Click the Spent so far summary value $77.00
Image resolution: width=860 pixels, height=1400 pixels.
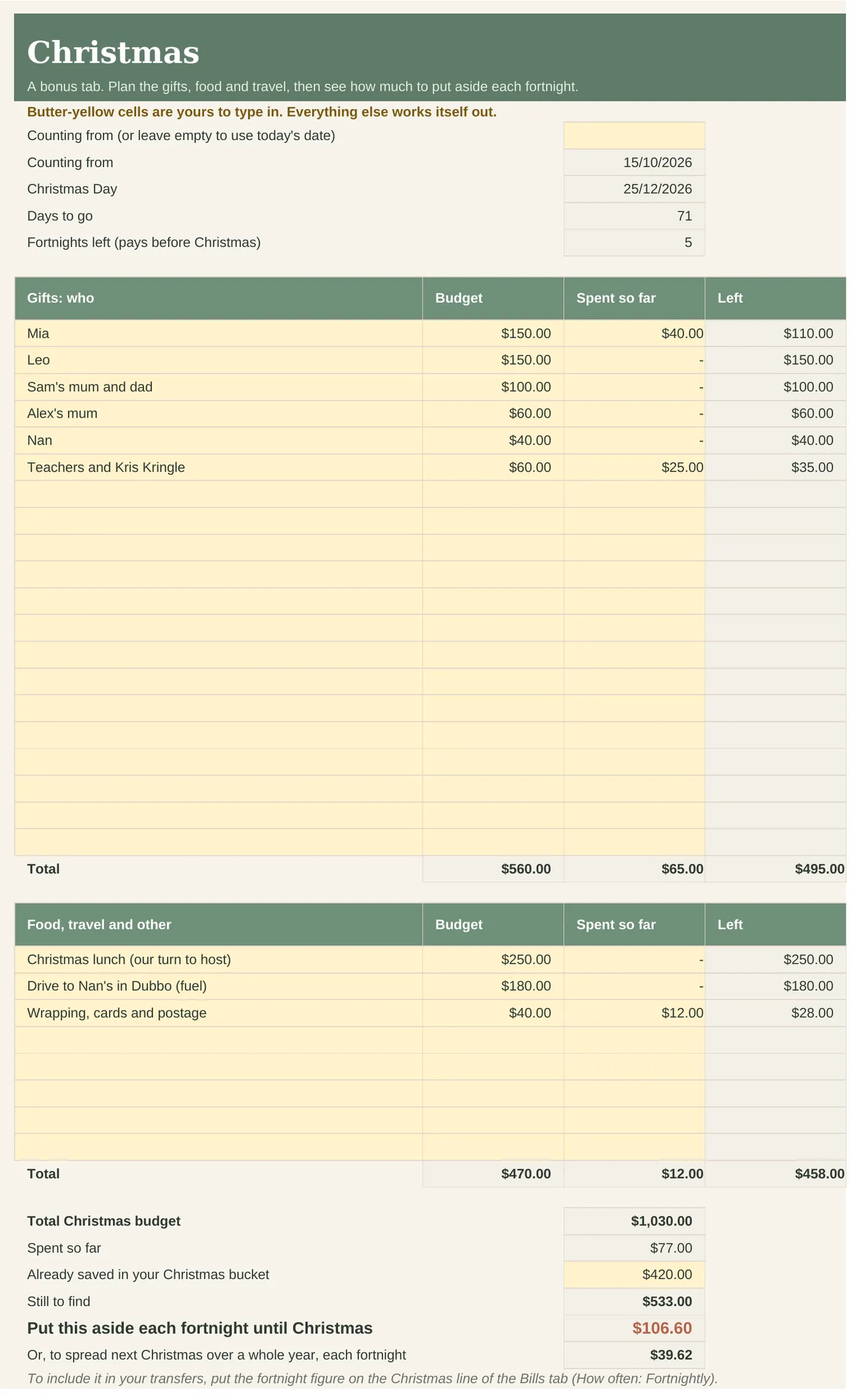[634, 1248]
